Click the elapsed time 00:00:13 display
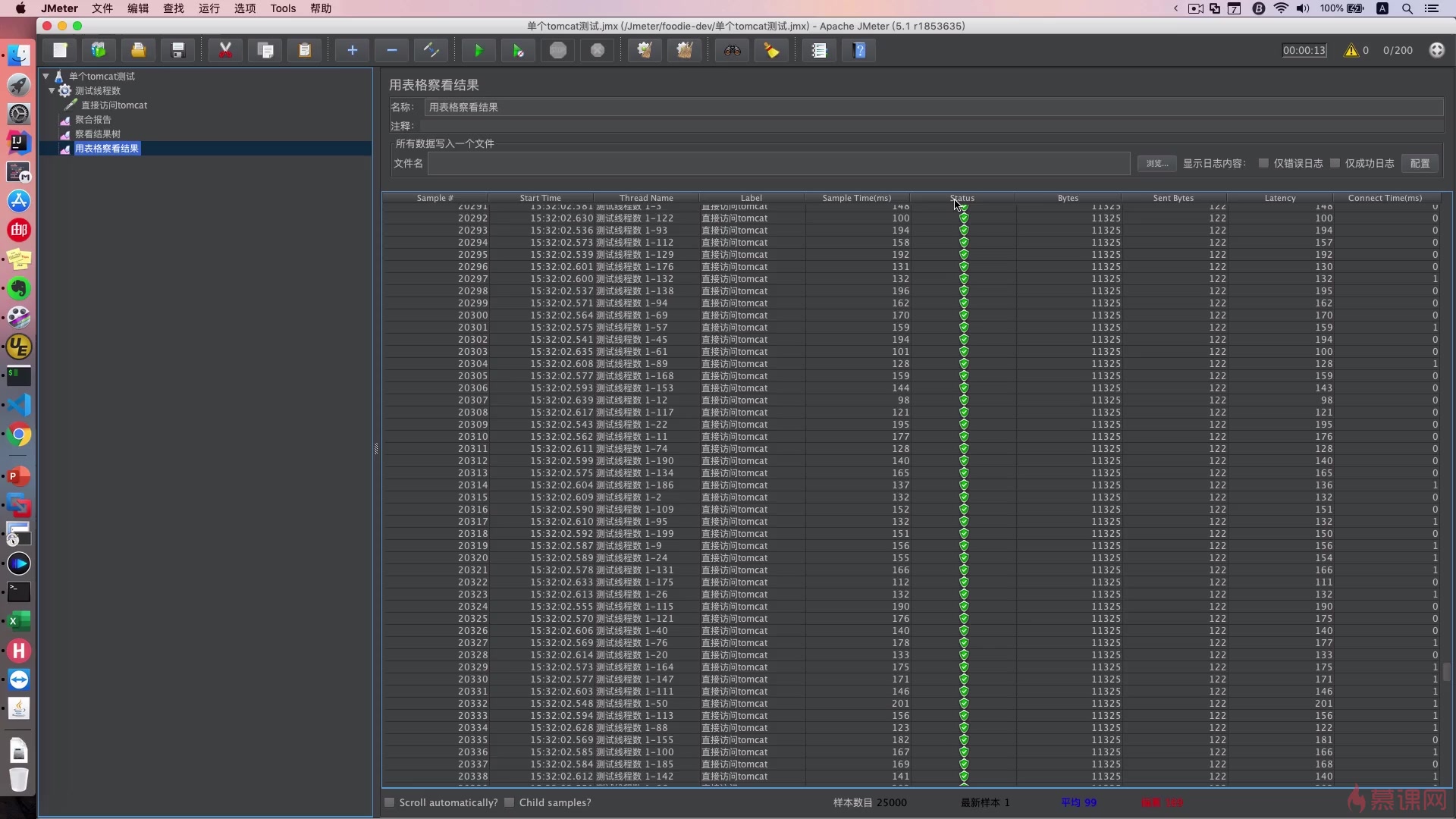 tap(1304, 50)
